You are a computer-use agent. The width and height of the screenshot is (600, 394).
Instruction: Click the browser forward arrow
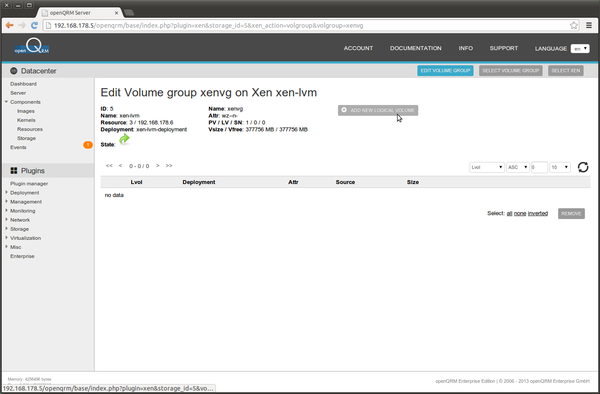[x=22, y=25]
